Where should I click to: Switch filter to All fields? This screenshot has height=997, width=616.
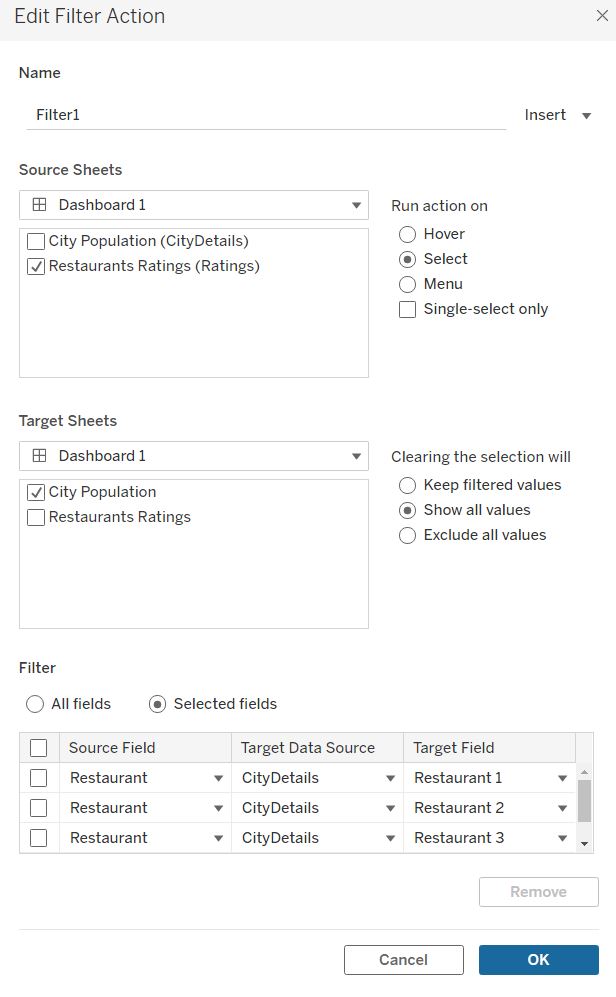35,704
